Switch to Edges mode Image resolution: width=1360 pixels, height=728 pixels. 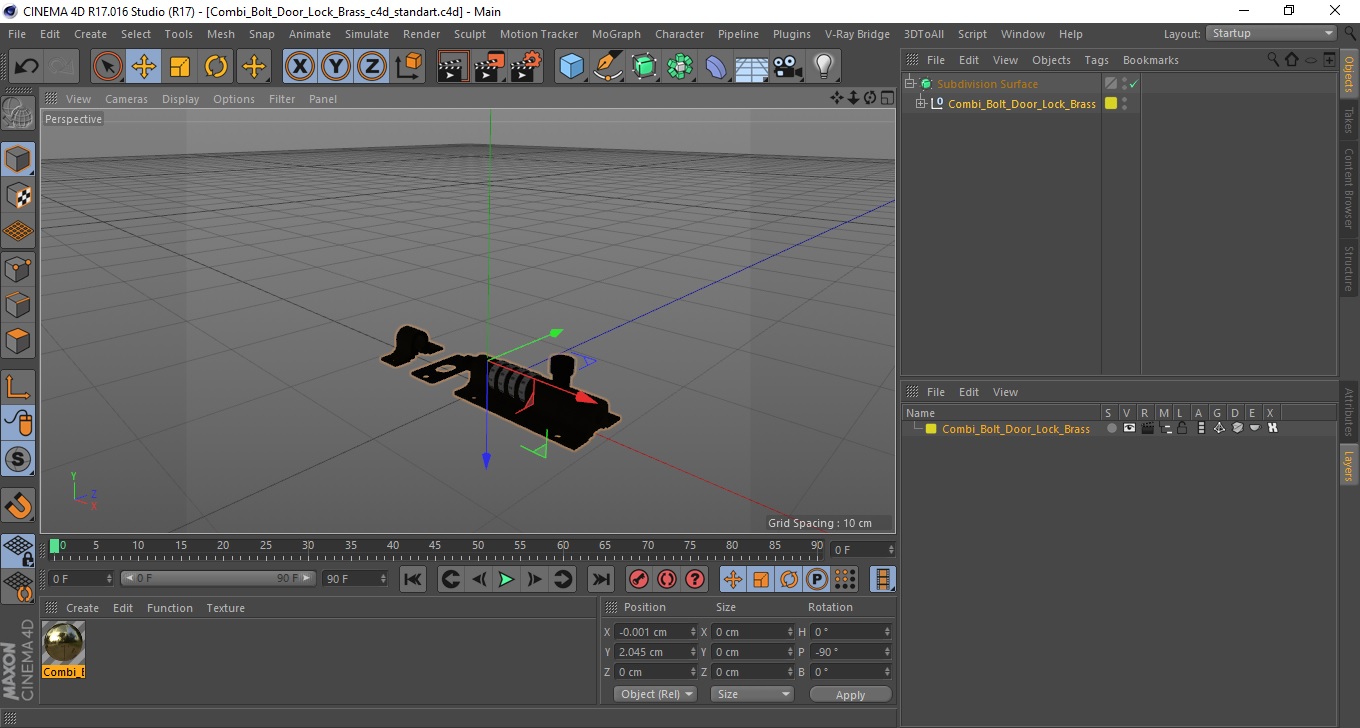18,304
